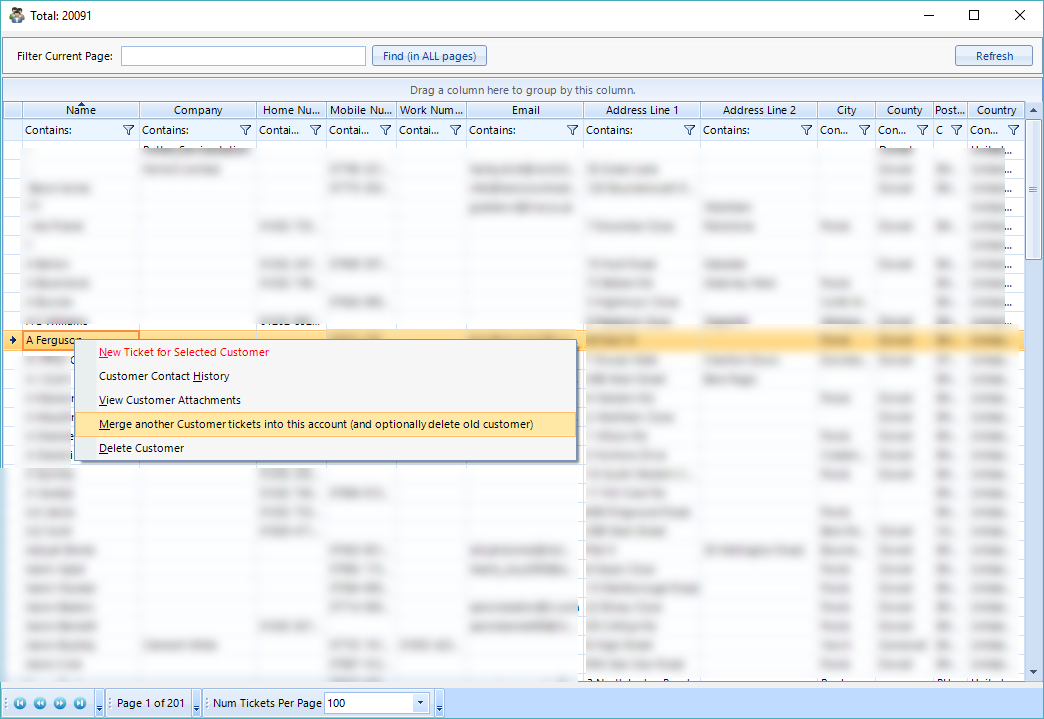Screen dimensions: 1044x719
Task: Go to next page navigation icon
Action: 60,703
